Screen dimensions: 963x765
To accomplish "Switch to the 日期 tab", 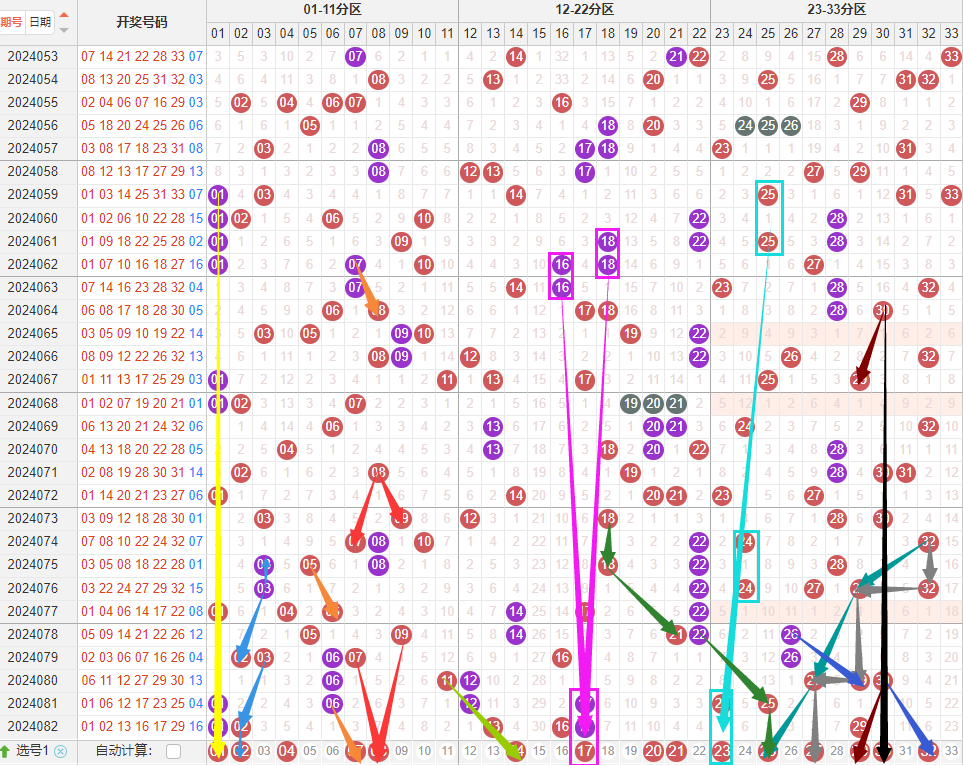I will [39, 22].
